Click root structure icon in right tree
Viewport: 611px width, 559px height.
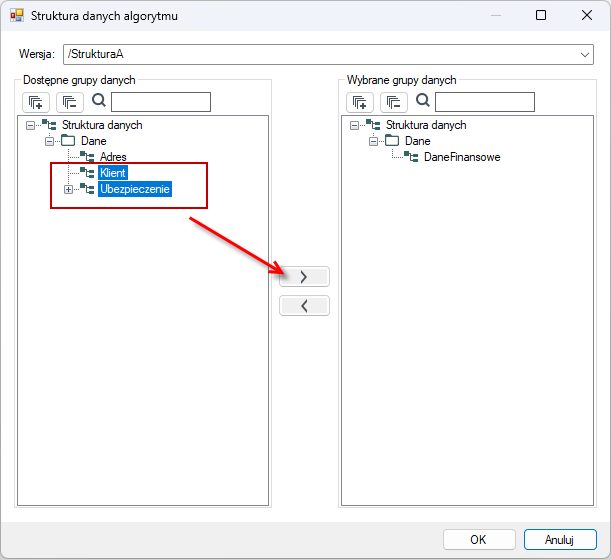(373, 125)
